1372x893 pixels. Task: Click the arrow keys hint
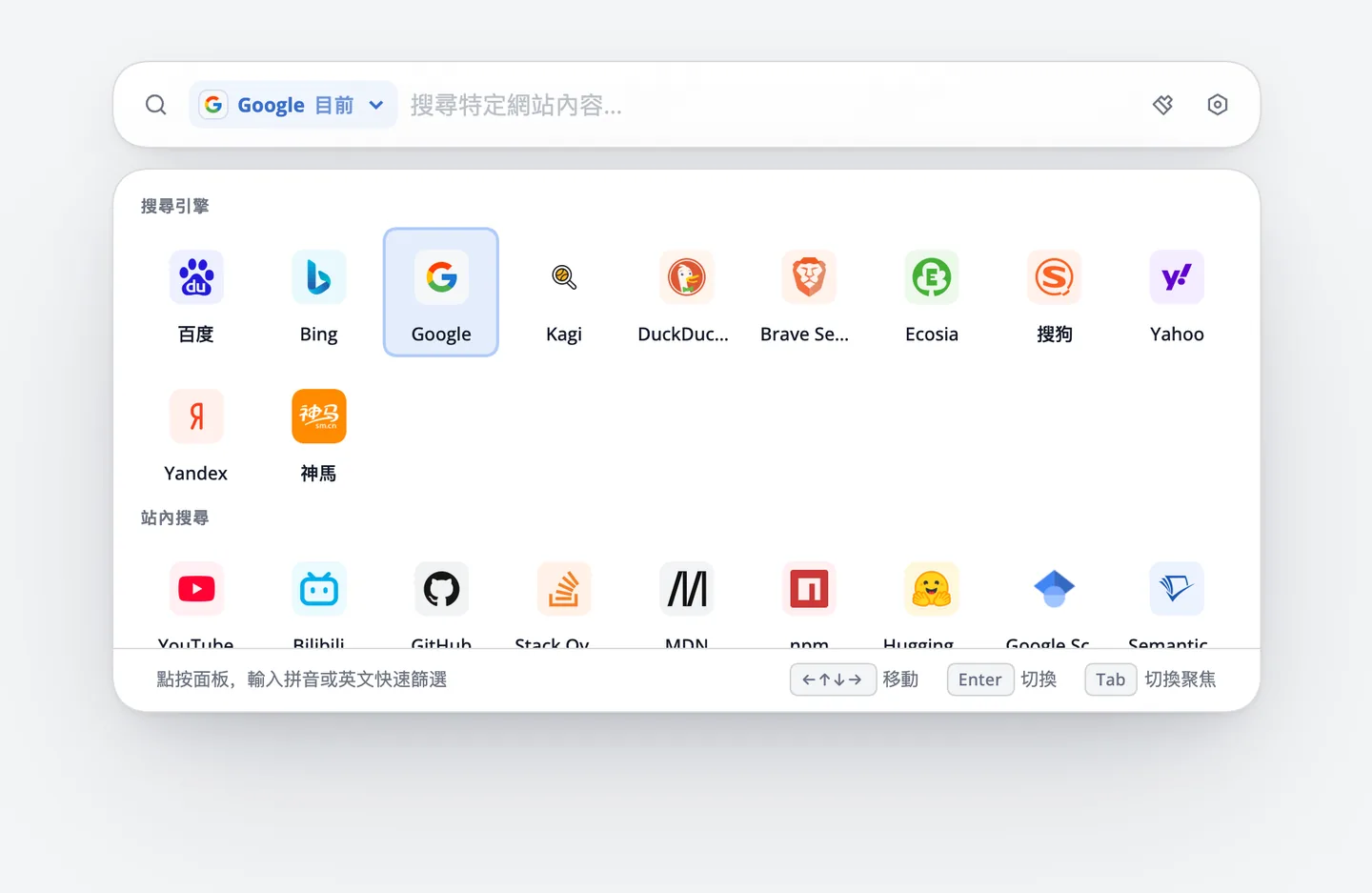coord(833,680)
